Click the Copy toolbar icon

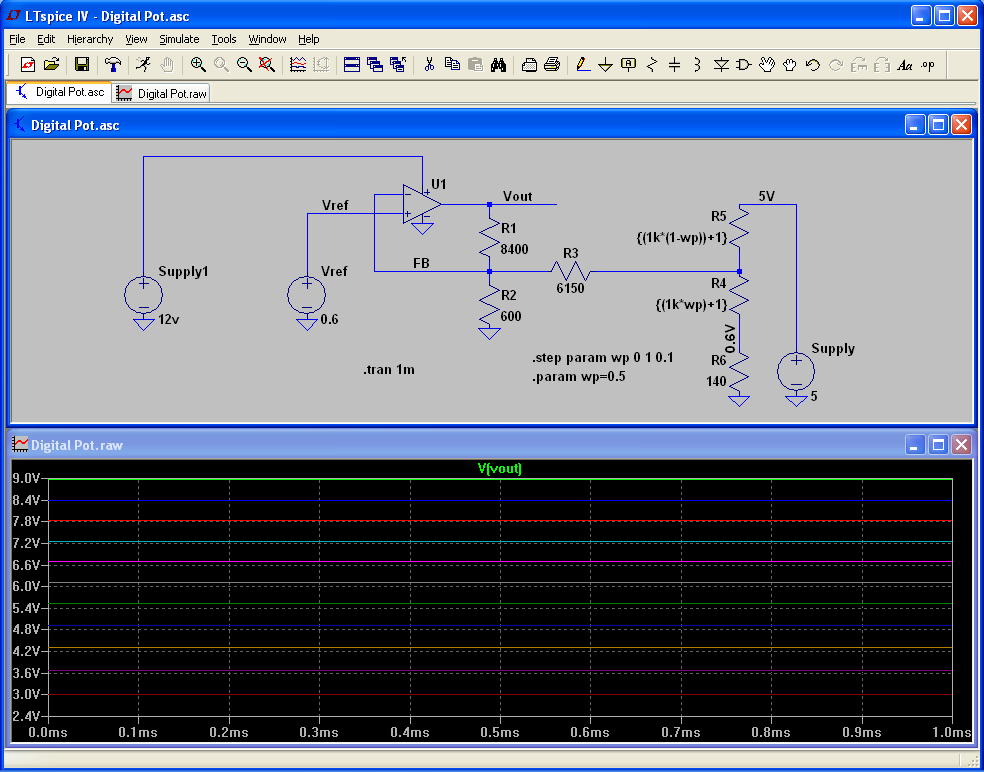coord(452,64)
